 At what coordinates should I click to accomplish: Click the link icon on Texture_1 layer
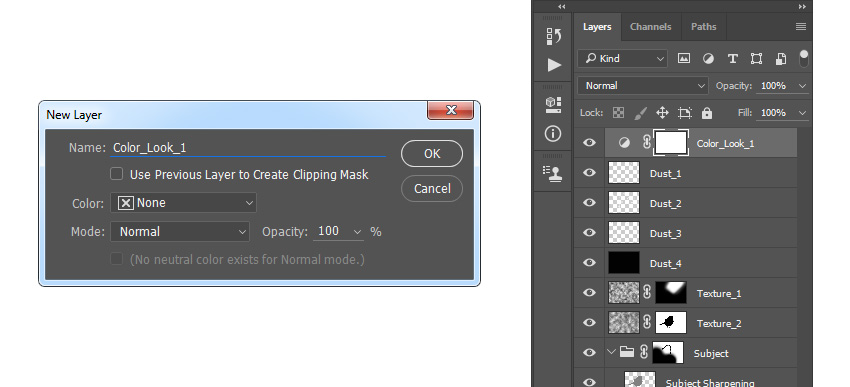click(x=646, y=293)
